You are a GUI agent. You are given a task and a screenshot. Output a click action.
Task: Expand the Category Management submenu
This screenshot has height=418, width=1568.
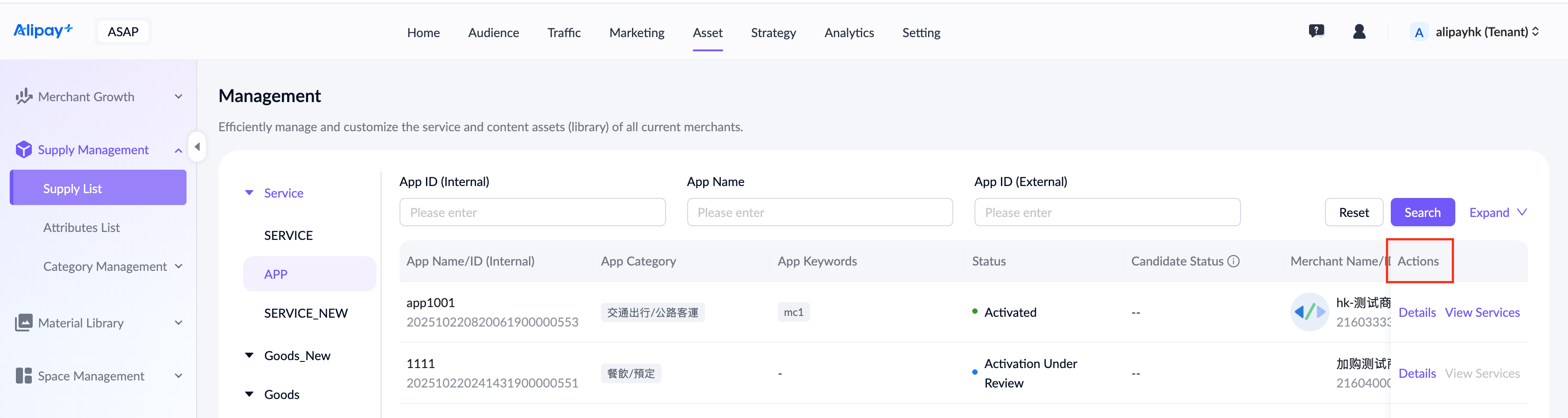(x=179, y=266)
